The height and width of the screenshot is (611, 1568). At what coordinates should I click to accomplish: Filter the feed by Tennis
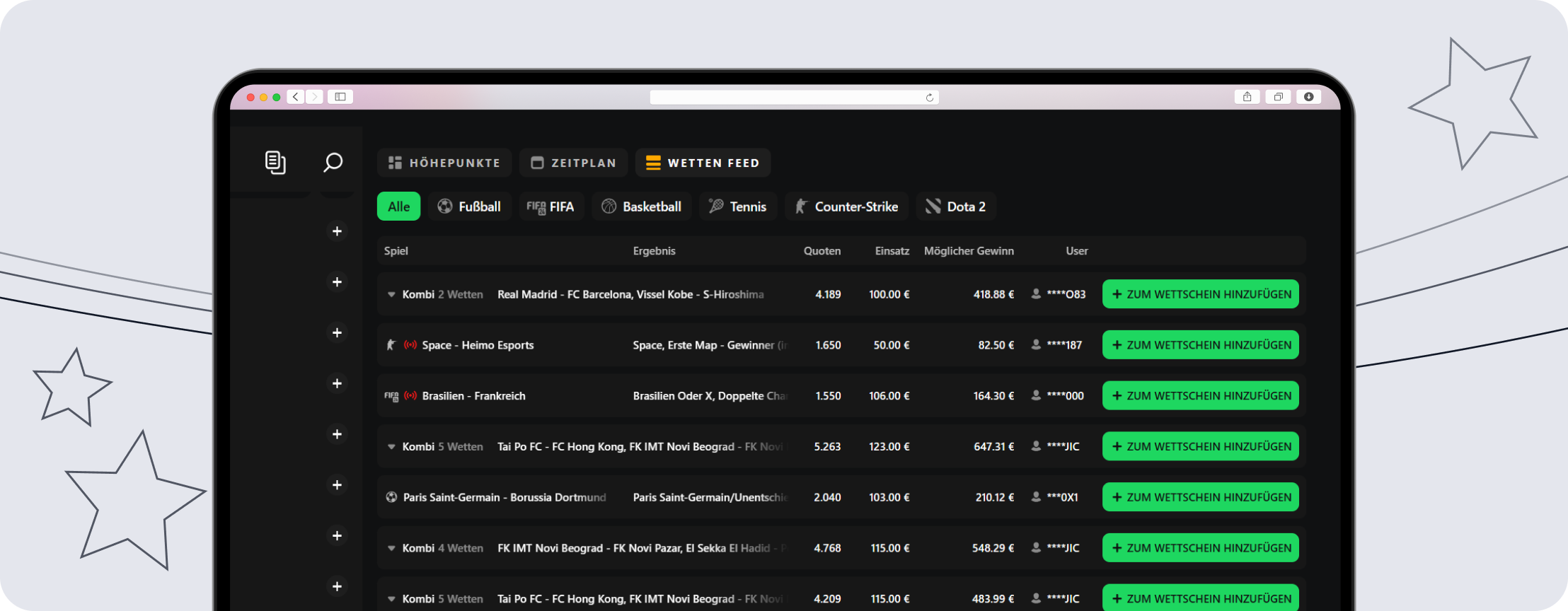click(x=738, y=206)
